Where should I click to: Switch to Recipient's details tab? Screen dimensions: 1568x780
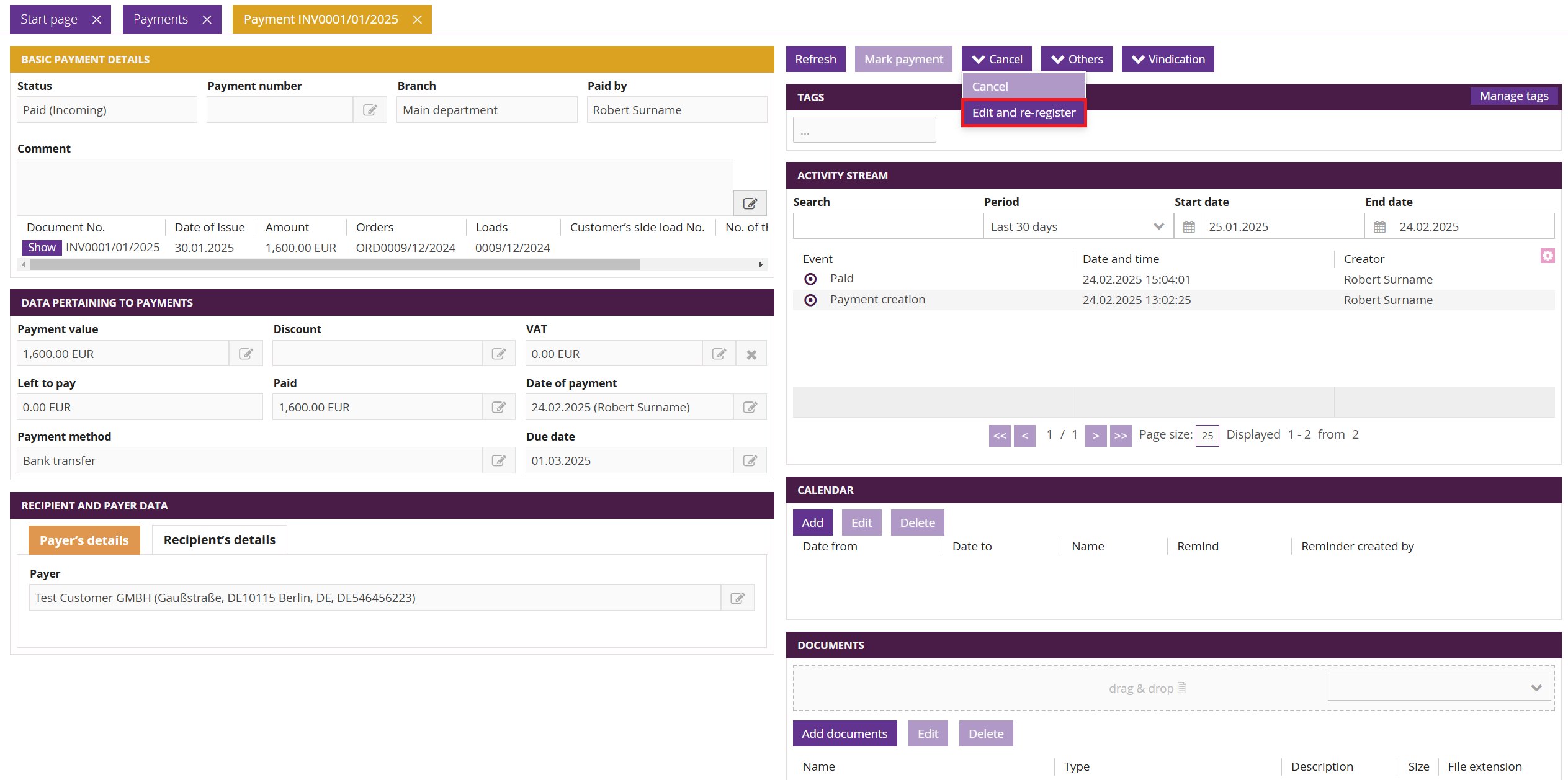(219, 540)
